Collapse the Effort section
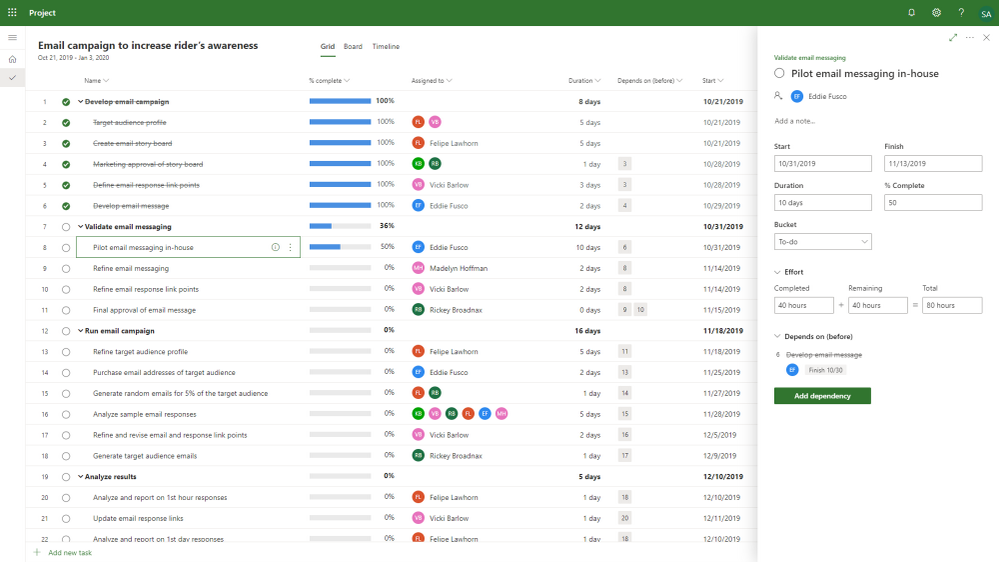Viewport: 999px width, 562px height. tap(777, 272)
